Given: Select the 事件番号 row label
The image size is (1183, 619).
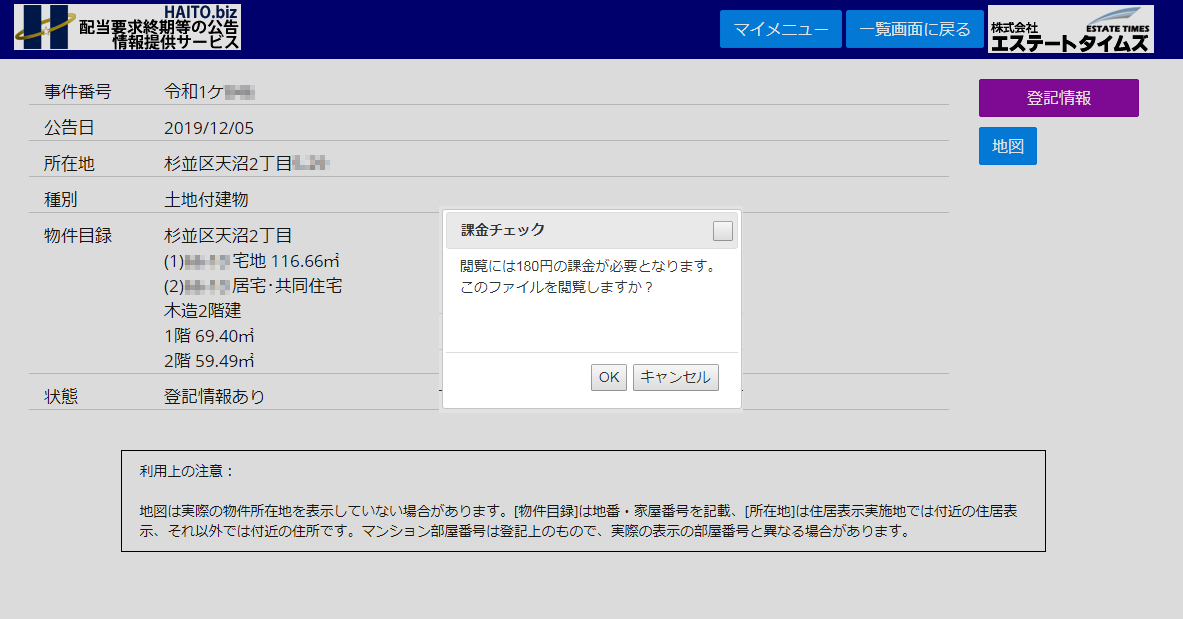Looking at the screenshot, I should 78,92.
